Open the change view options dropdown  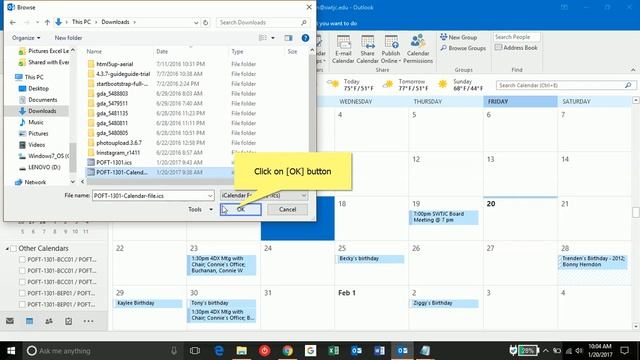click(x=273, y=38)
